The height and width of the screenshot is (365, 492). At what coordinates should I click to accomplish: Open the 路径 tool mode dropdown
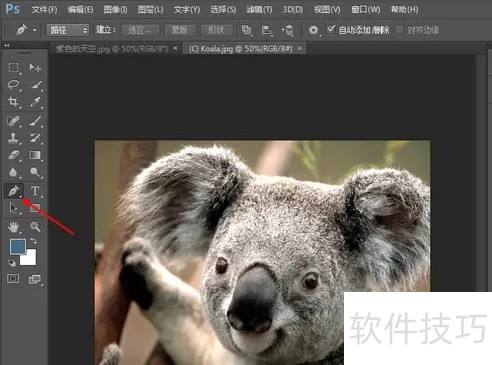(x=68, y=30)
